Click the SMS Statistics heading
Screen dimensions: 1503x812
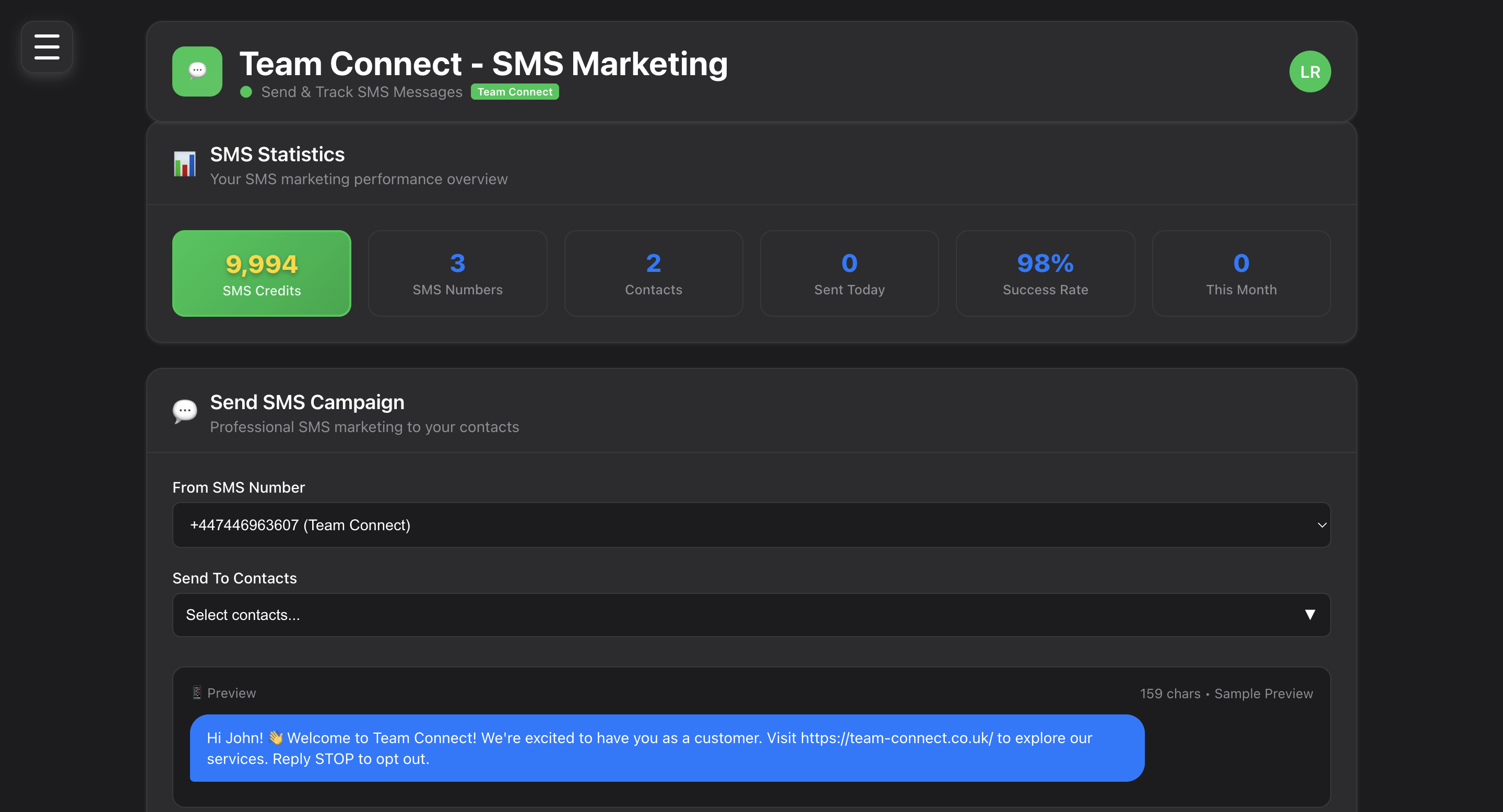277,154
